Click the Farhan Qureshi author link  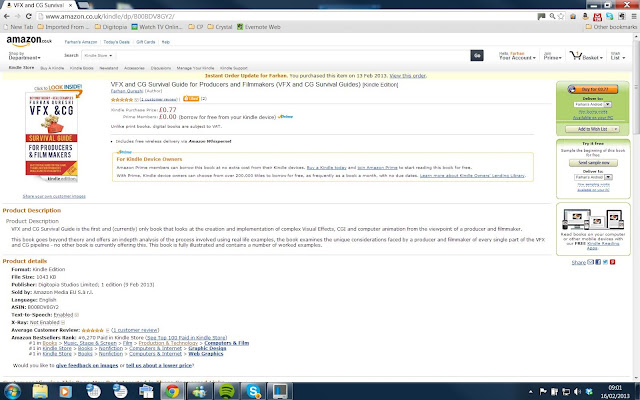point(127,91)
